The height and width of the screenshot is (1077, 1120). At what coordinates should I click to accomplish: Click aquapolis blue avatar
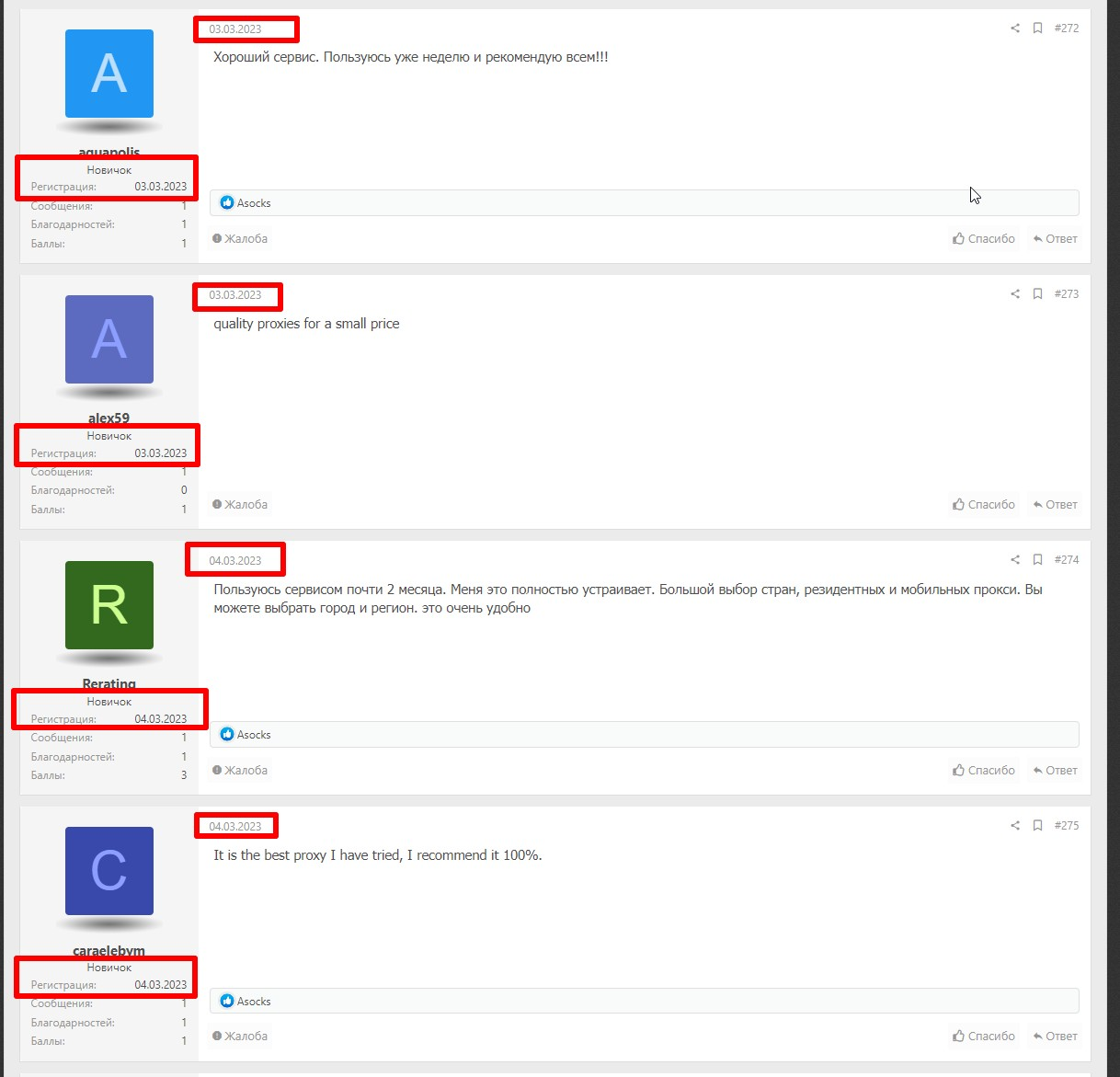[109, 74]
